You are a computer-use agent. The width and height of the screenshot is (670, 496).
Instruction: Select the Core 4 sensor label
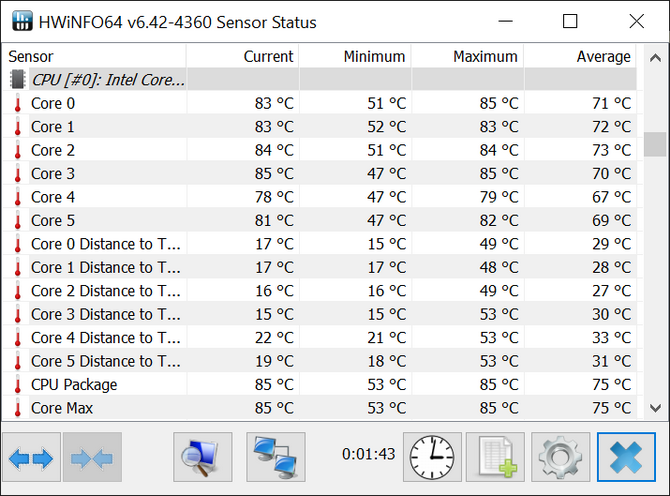point(53,197)
